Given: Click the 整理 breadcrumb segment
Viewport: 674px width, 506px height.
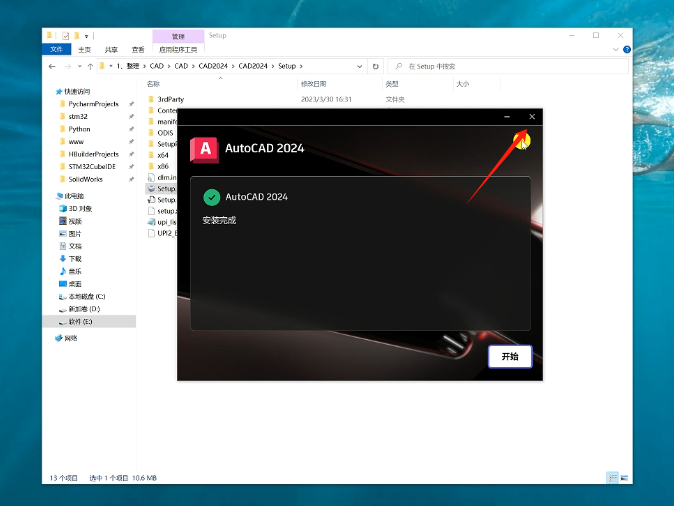Looking at the screenshot, I should [133, 66].
